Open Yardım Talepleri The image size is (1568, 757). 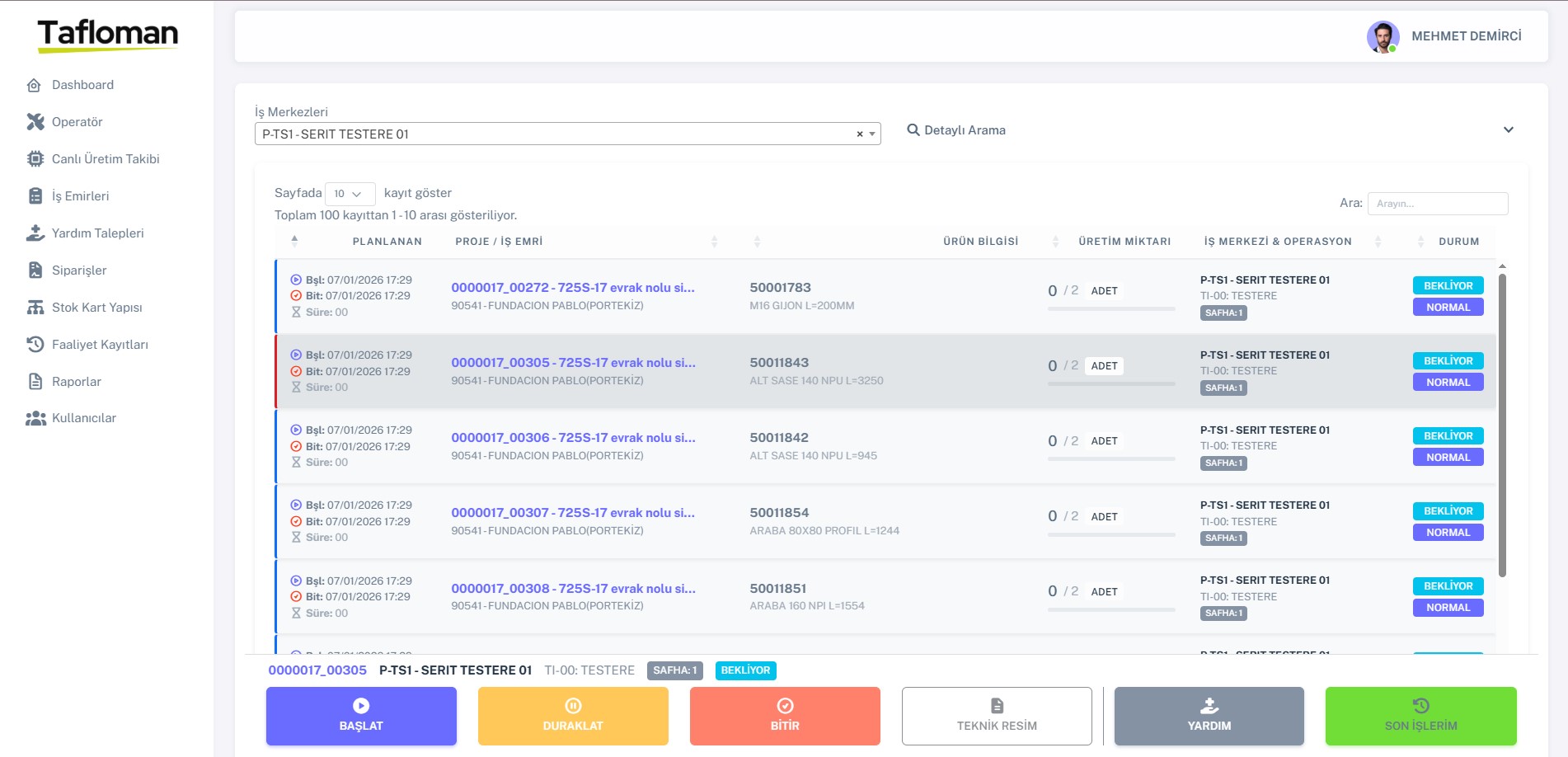97,233
